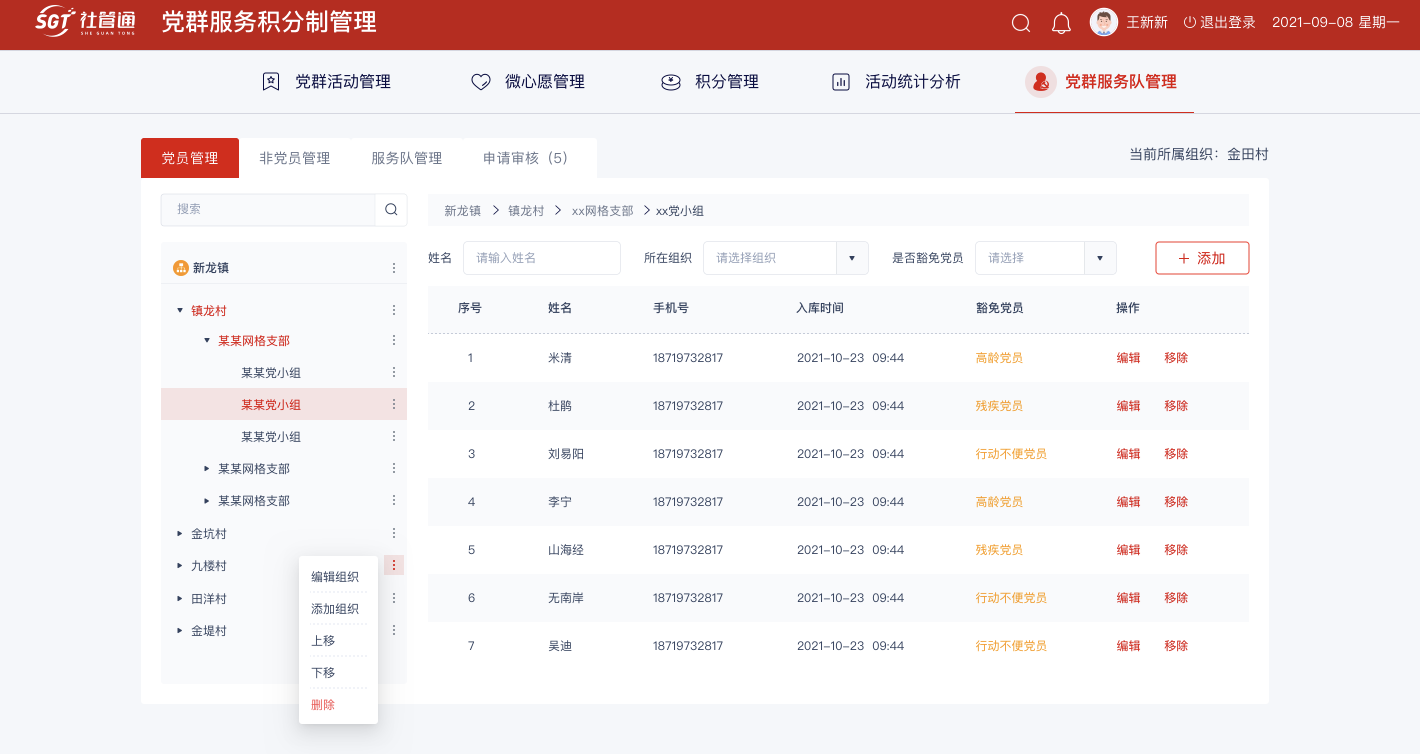Screen dimensions: 1420x754
Task: Click the user avatar for 王新新
Action: tap(1104, 22)
